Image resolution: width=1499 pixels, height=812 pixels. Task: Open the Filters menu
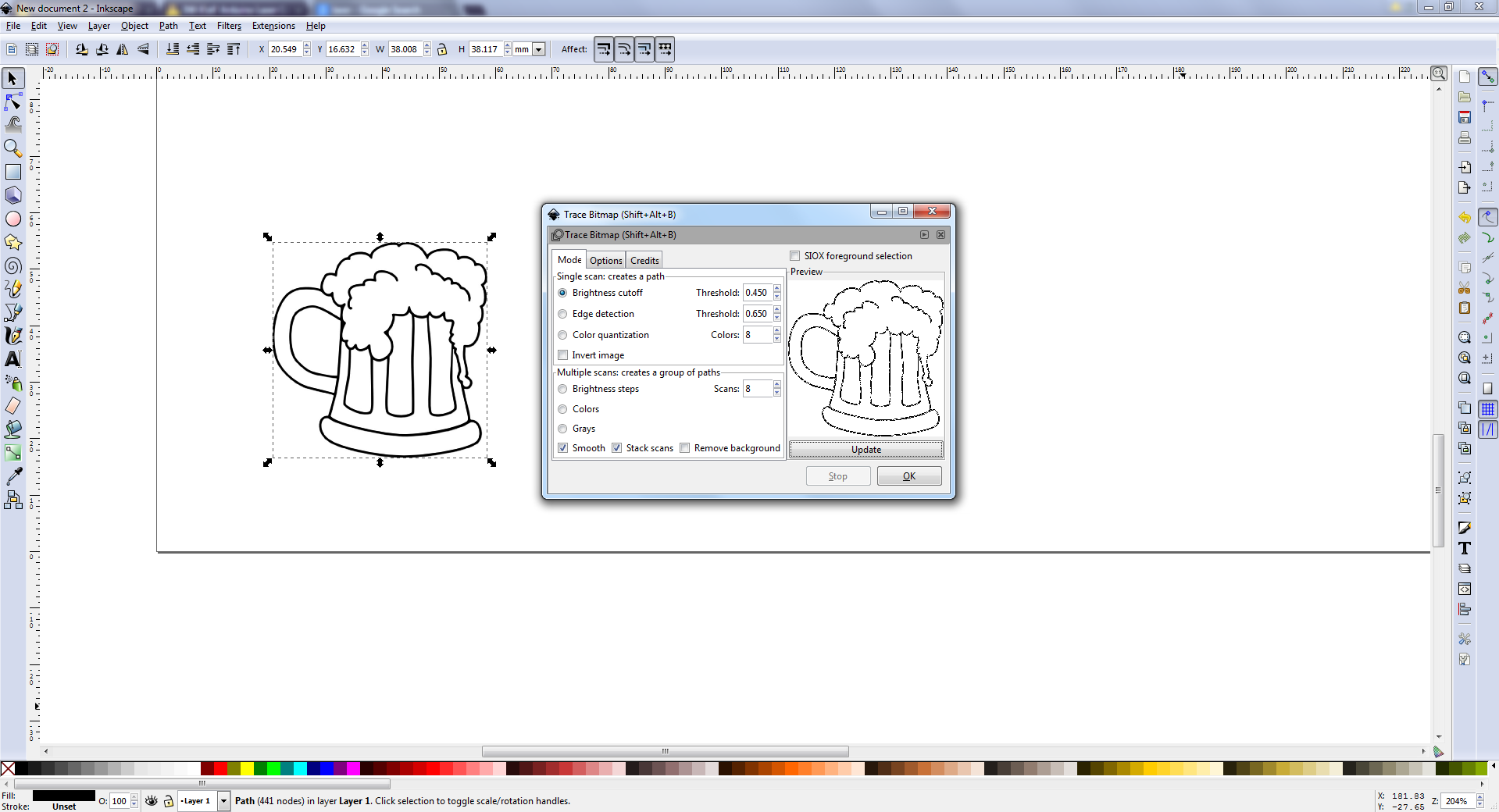tap(229, 26)
